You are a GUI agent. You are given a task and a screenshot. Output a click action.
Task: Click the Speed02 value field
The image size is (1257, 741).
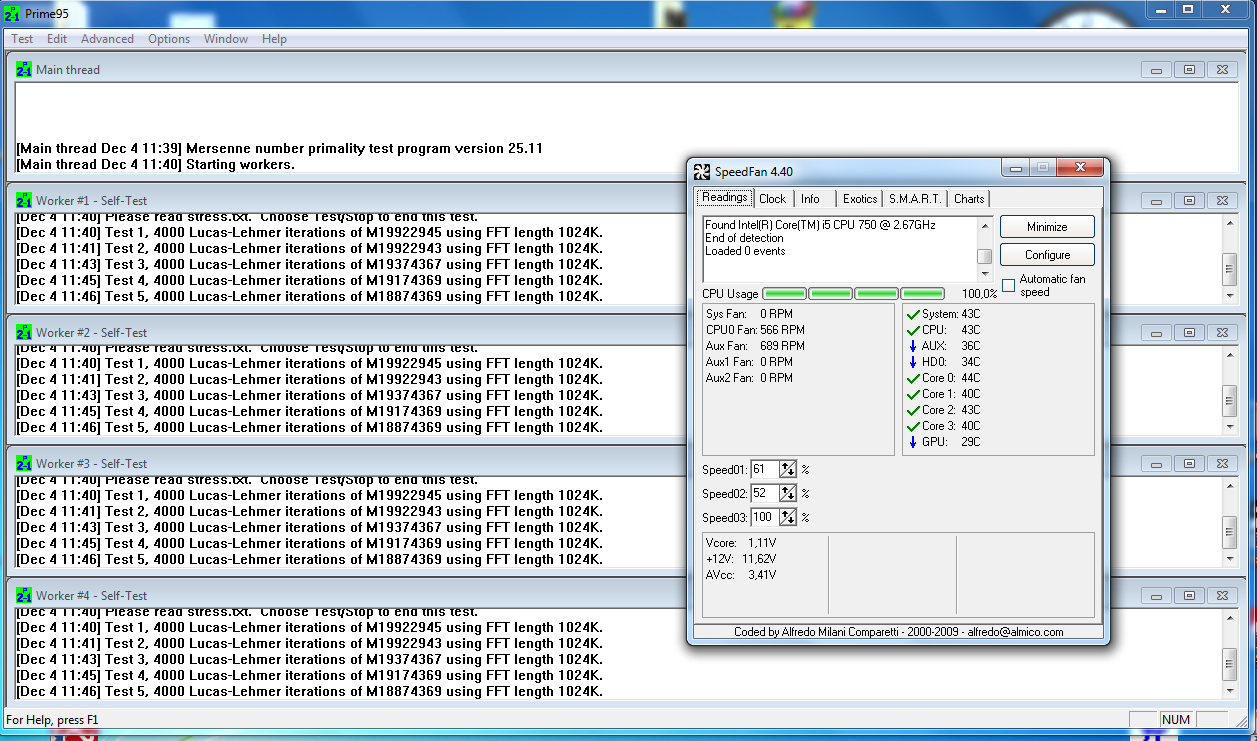765,493
